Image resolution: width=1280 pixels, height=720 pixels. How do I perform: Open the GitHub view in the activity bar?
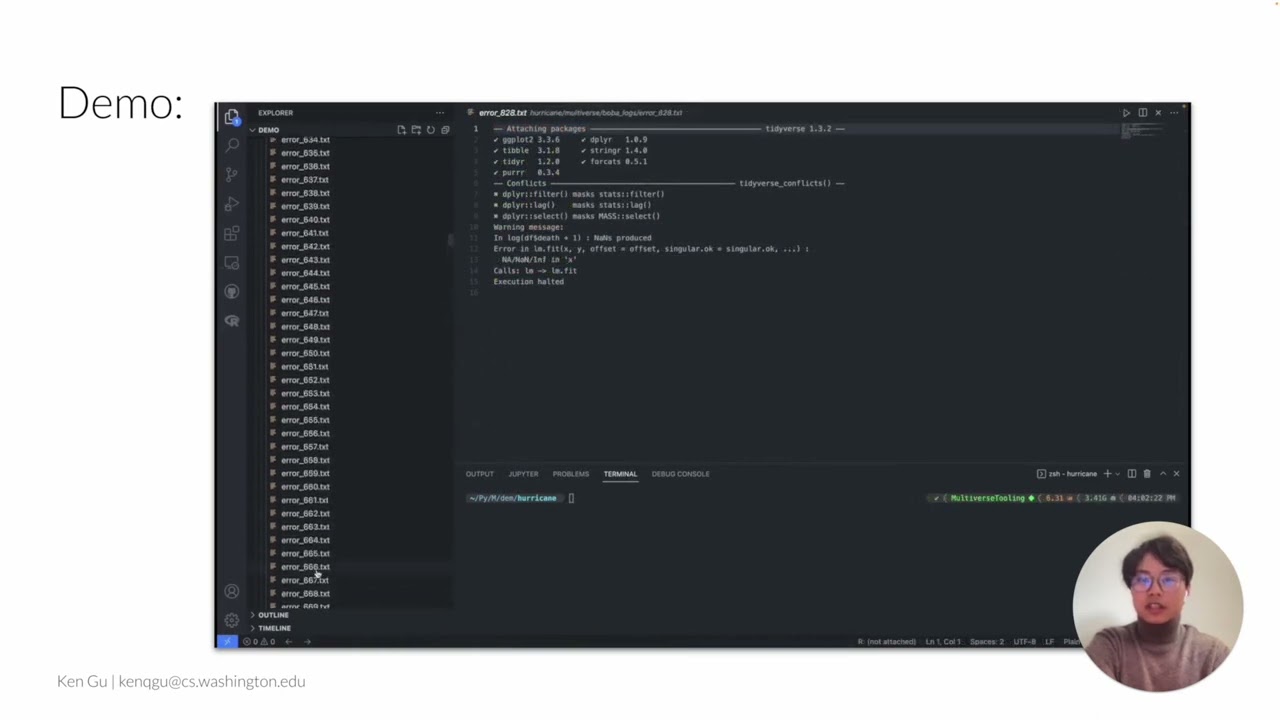pos(232,291)
